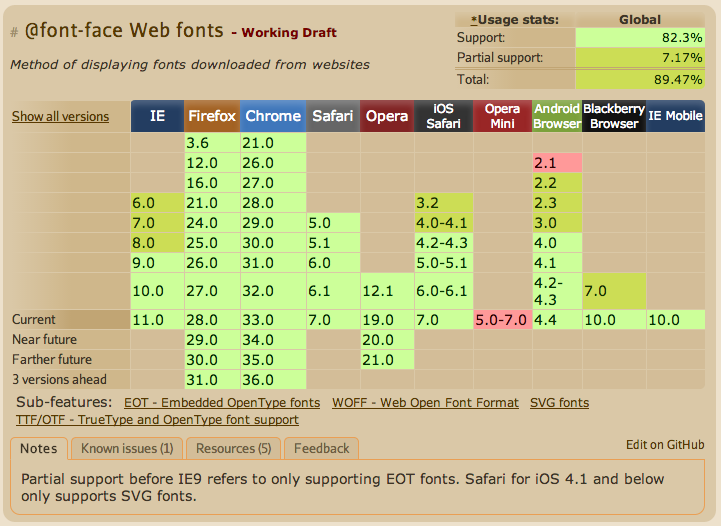
Task: Select iOS Safari version 3.2 cell
Action: click(x=443, y=203)
